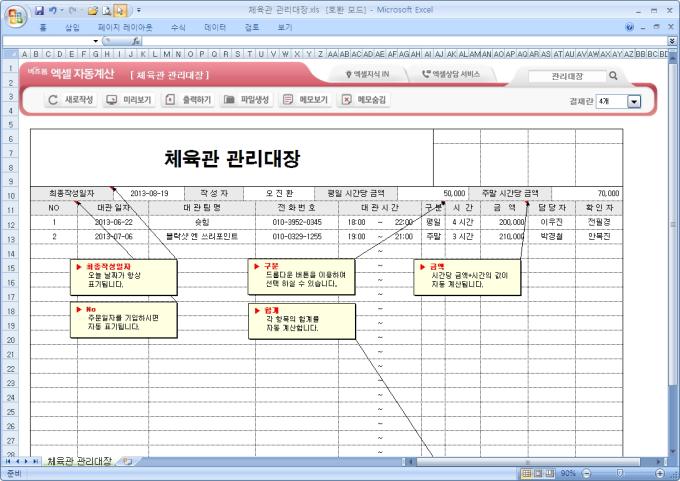The width and height of the screenshot is (680, 481).
Task: Select the column A header
Action: tap(24, 54)
